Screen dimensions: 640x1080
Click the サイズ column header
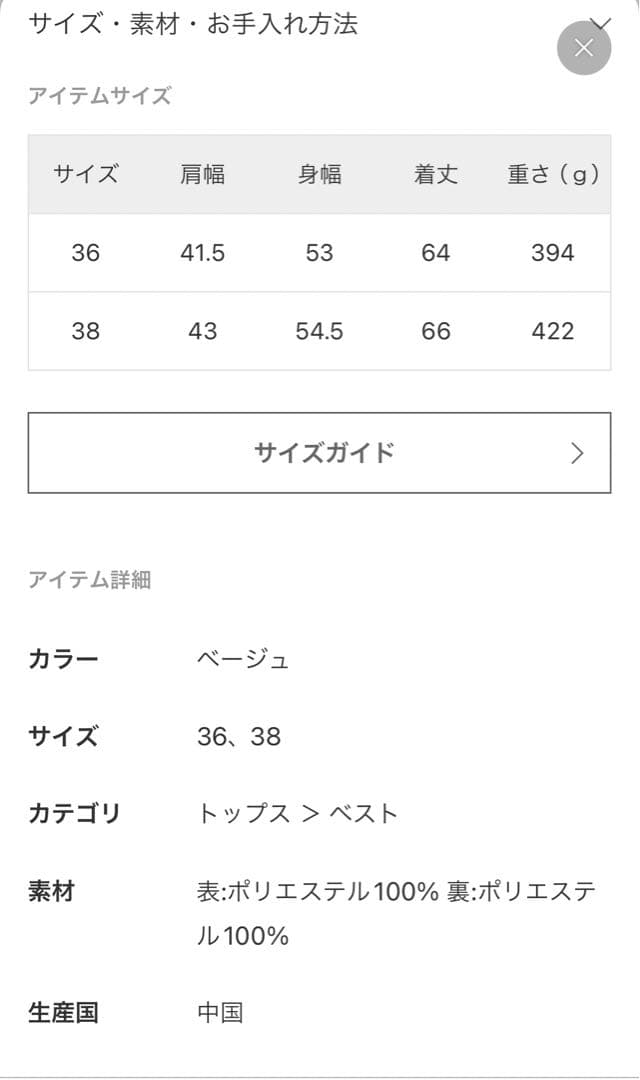click(x=84, y=174)
